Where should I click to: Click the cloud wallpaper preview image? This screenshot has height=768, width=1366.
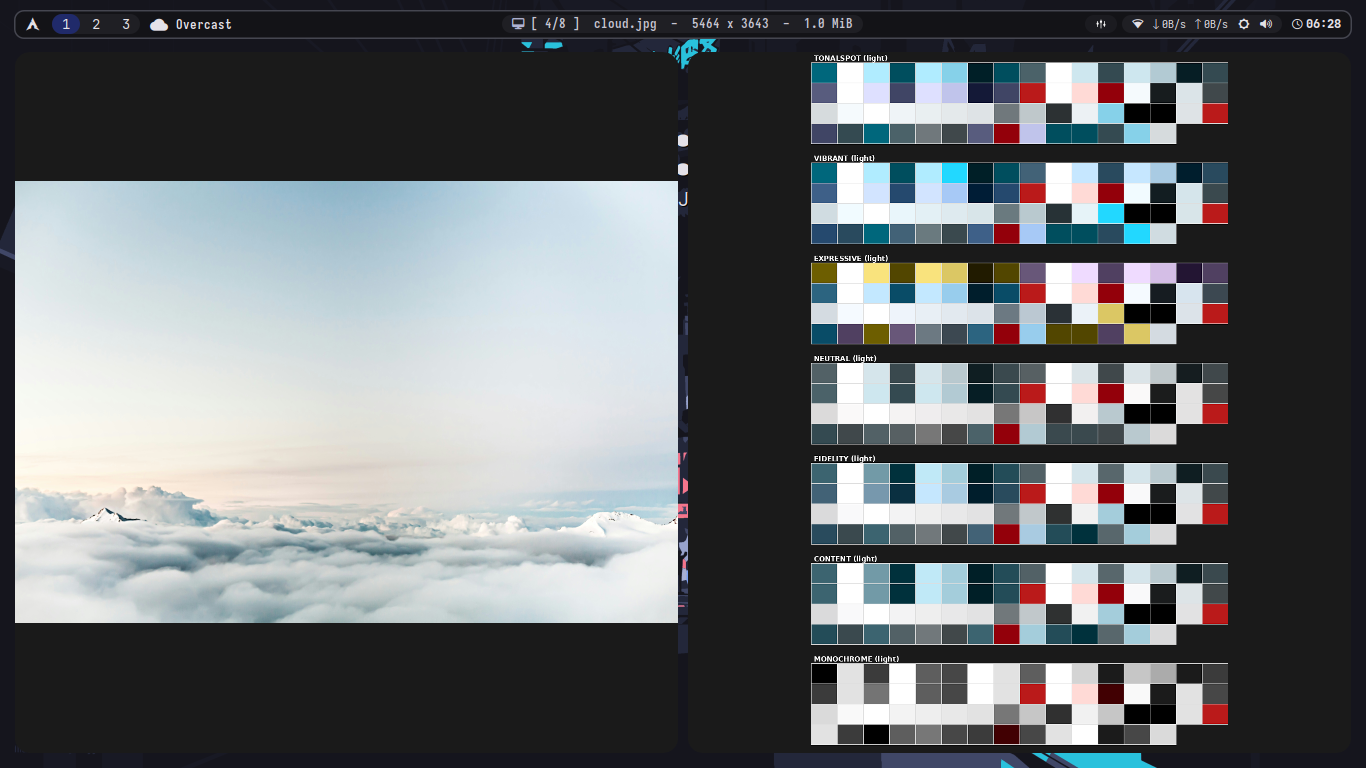[345, 400]
